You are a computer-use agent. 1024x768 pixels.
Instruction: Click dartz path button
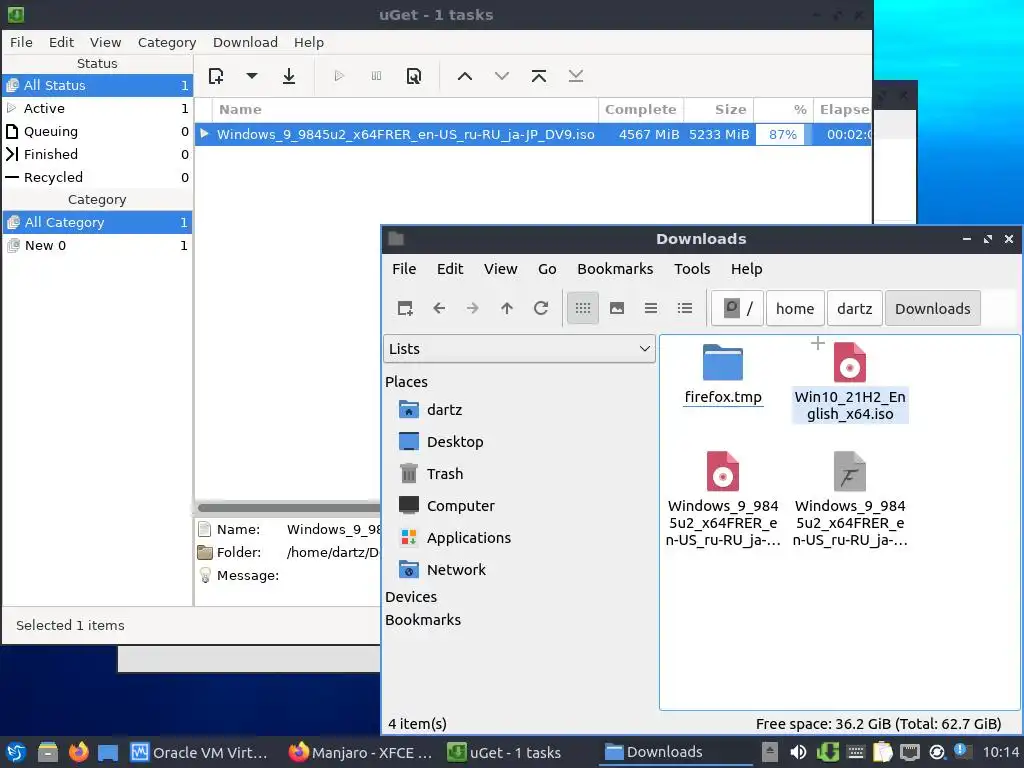(x=854, y=308)
